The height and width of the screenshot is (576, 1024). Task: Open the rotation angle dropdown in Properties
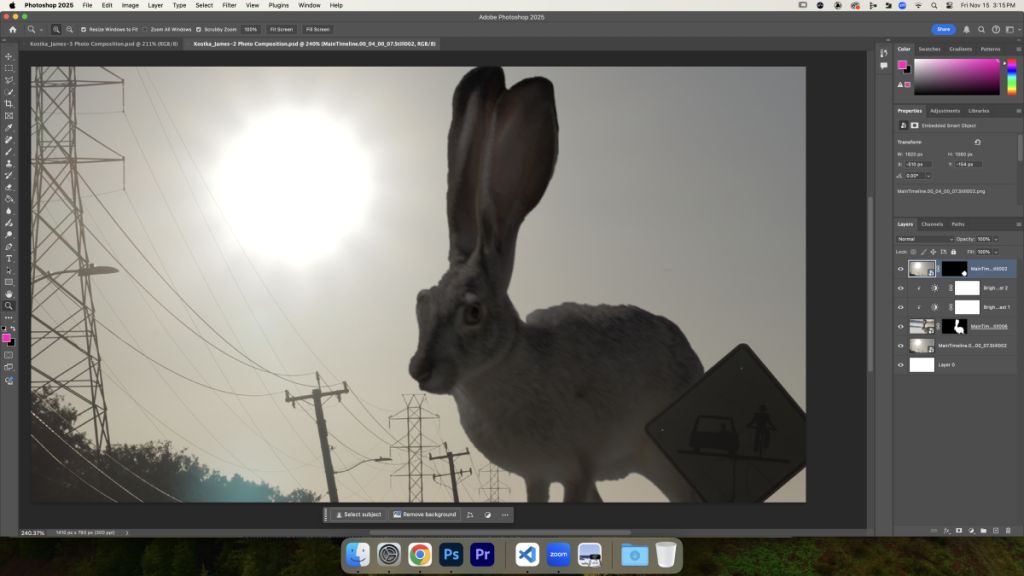tap(929, 175)
